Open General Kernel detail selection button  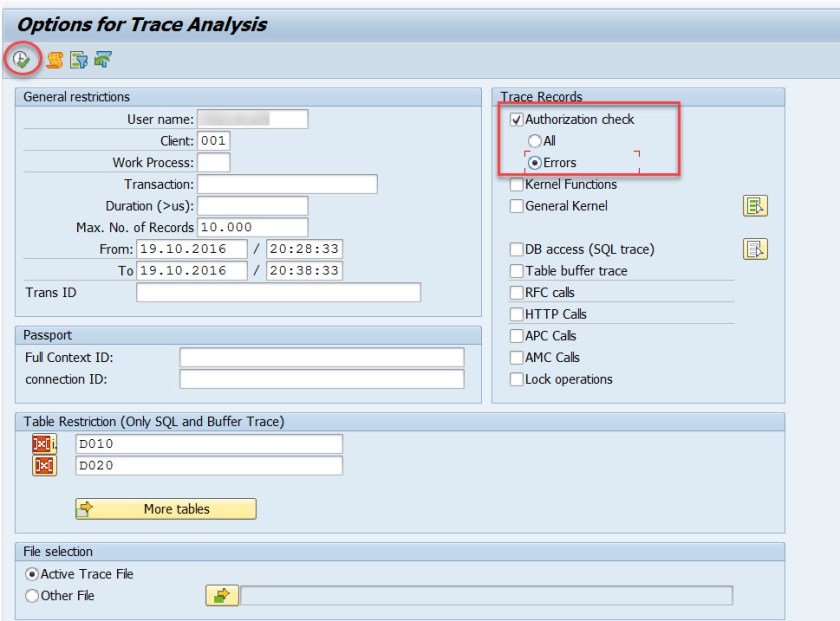[755, 206]
